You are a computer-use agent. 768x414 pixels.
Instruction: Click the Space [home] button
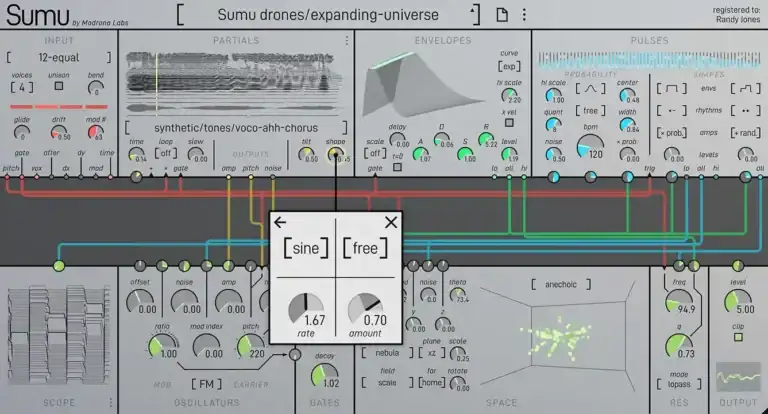coord(432,383)
